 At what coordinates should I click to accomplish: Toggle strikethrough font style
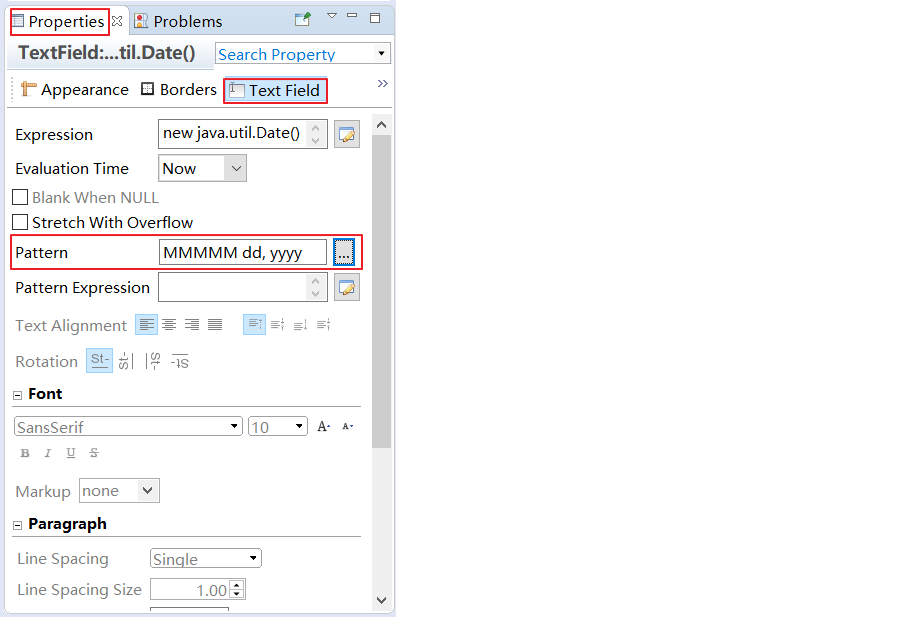coord(94,453)
